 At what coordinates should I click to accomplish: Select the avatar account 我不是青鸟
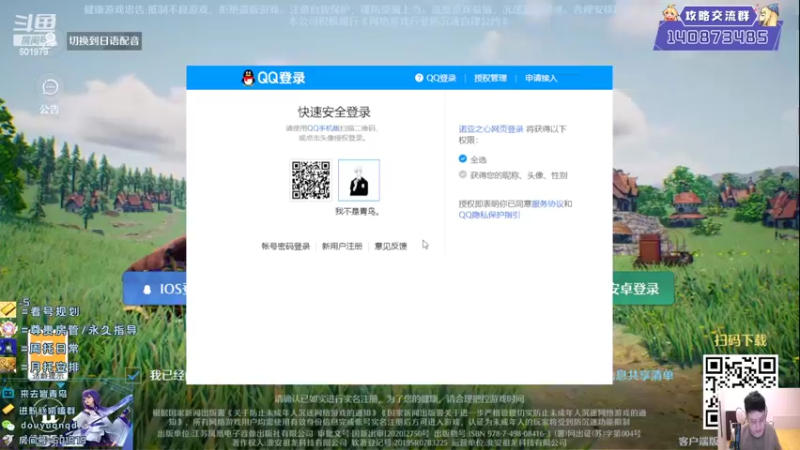click(359, 180)
